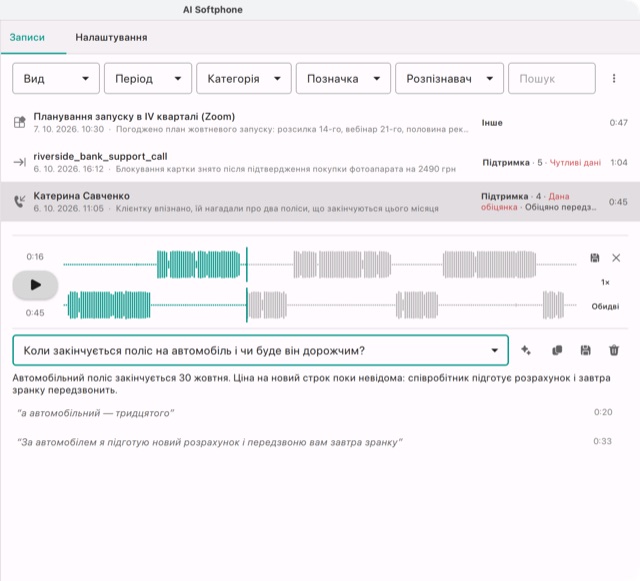Delete the question with trash icon
The width and height of the screenshot is (640, 581).
tap(614, 350)
